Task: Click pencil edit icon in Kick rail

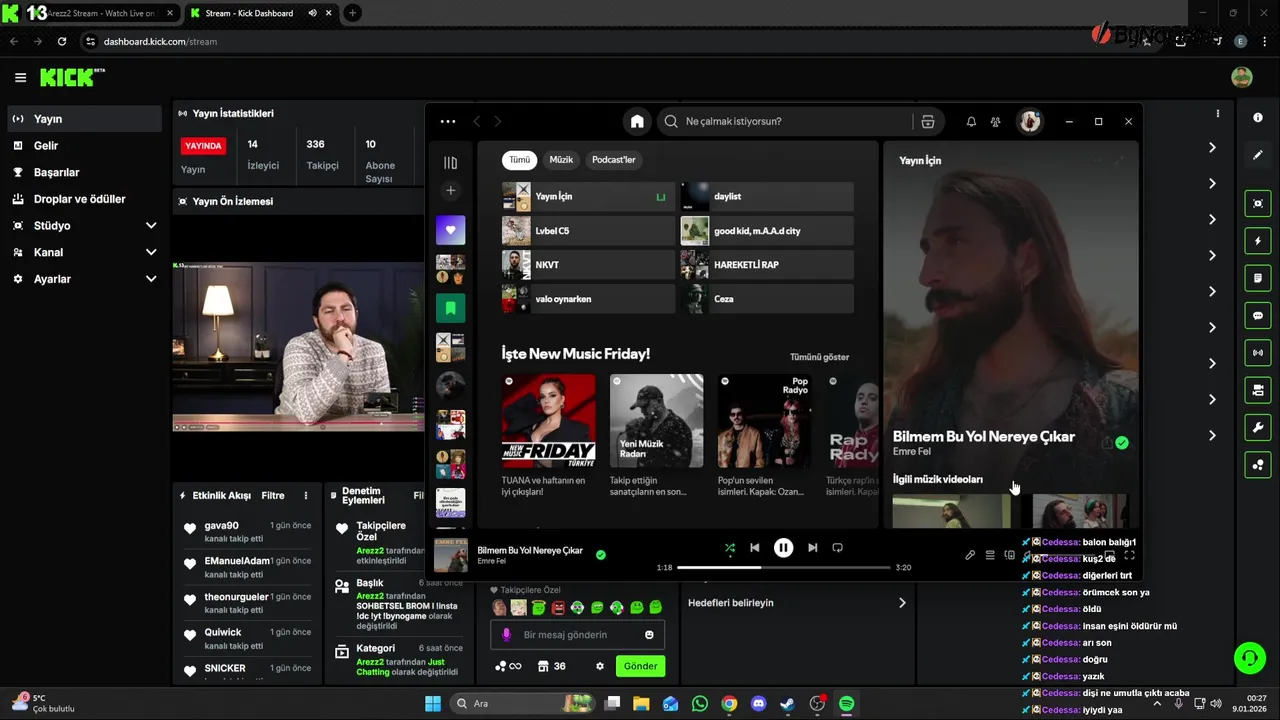Action: pos(1258,155)
